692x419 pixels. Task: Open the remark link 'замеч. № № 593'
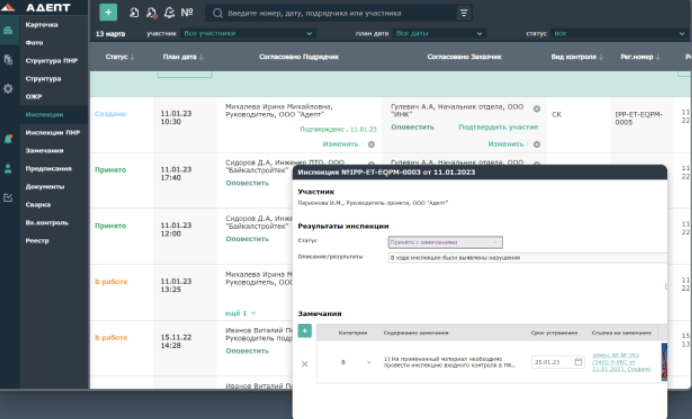[x=621, y=362]
